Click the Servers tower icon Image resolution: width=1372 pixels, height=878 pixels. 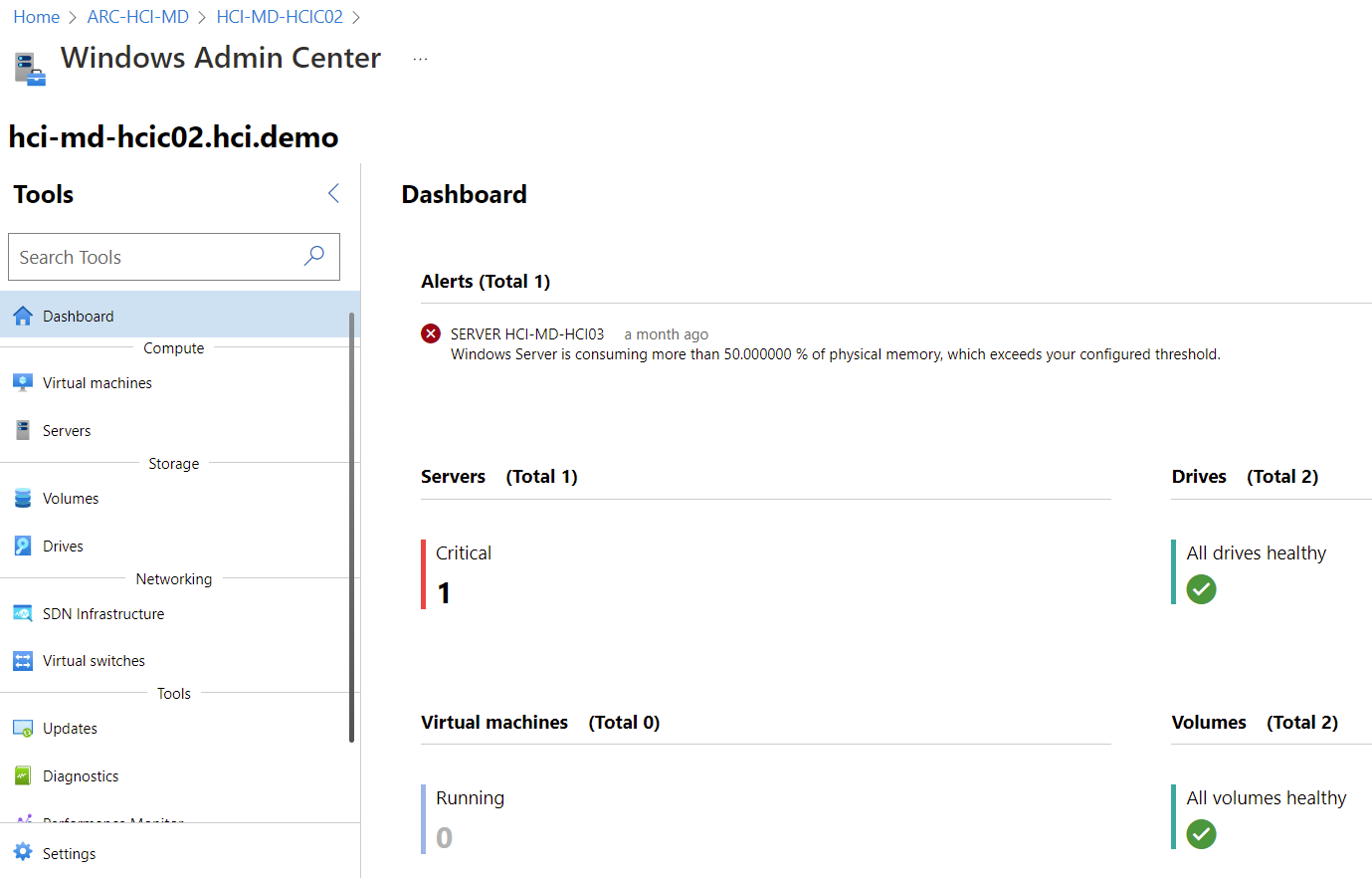click(23, 430)
